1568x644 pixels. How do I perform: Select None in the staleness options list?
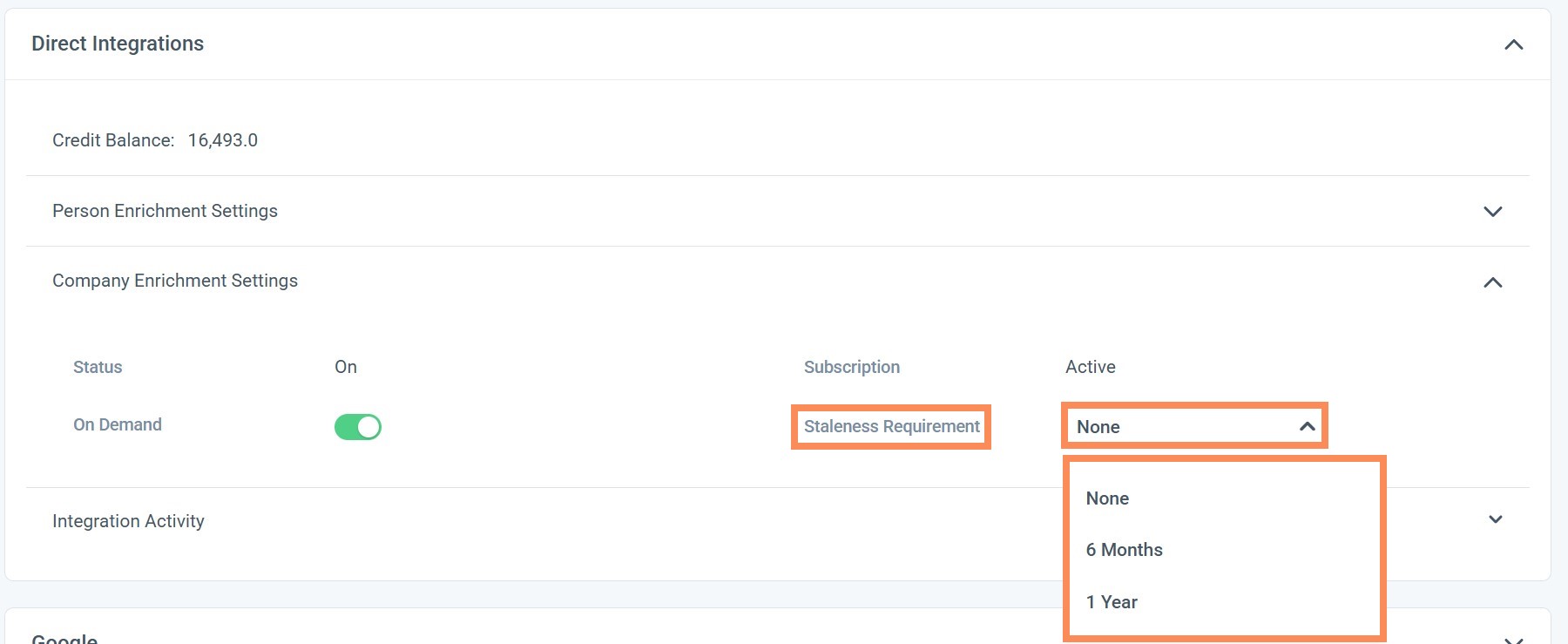pos(1107,498)
